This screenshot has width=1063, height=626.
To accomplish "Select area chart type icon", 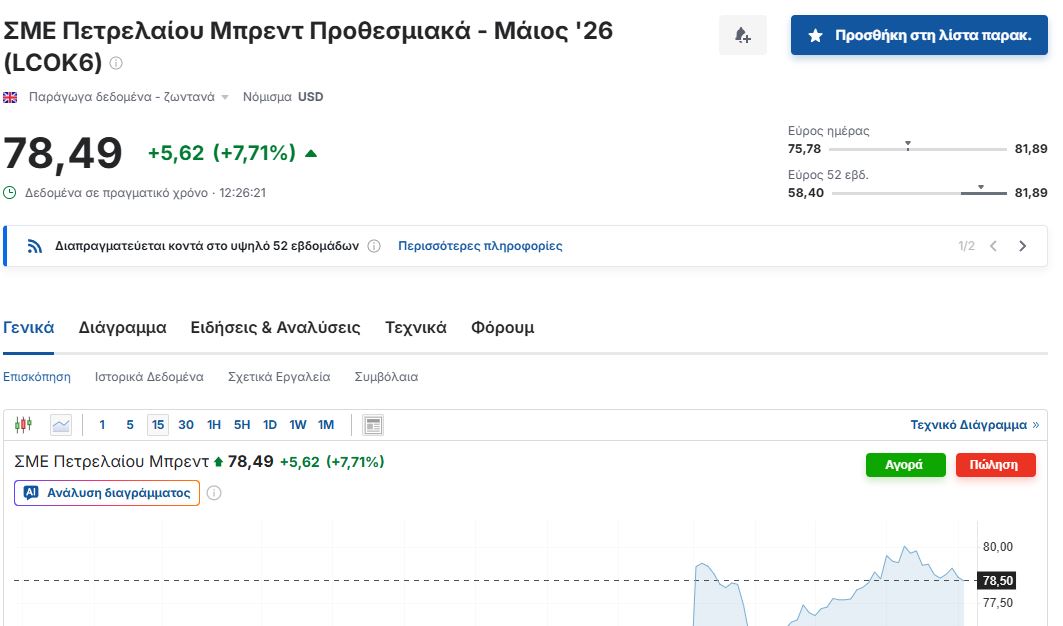I will tap(61, 425).
